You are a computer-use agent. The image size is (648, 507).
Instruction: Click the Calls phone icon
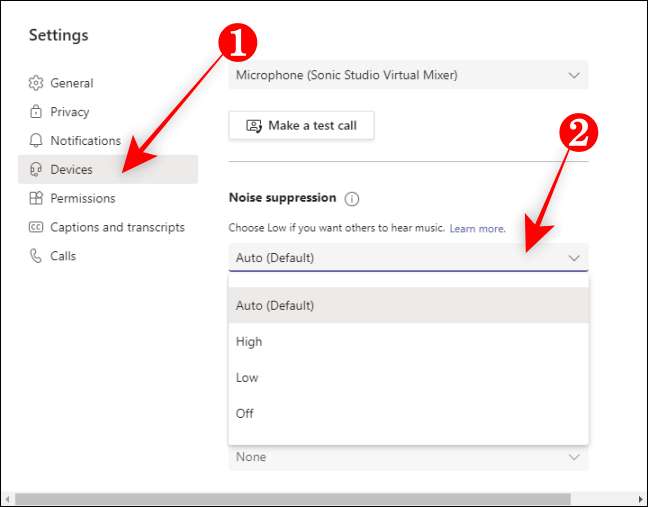click(x=36, y=256)
